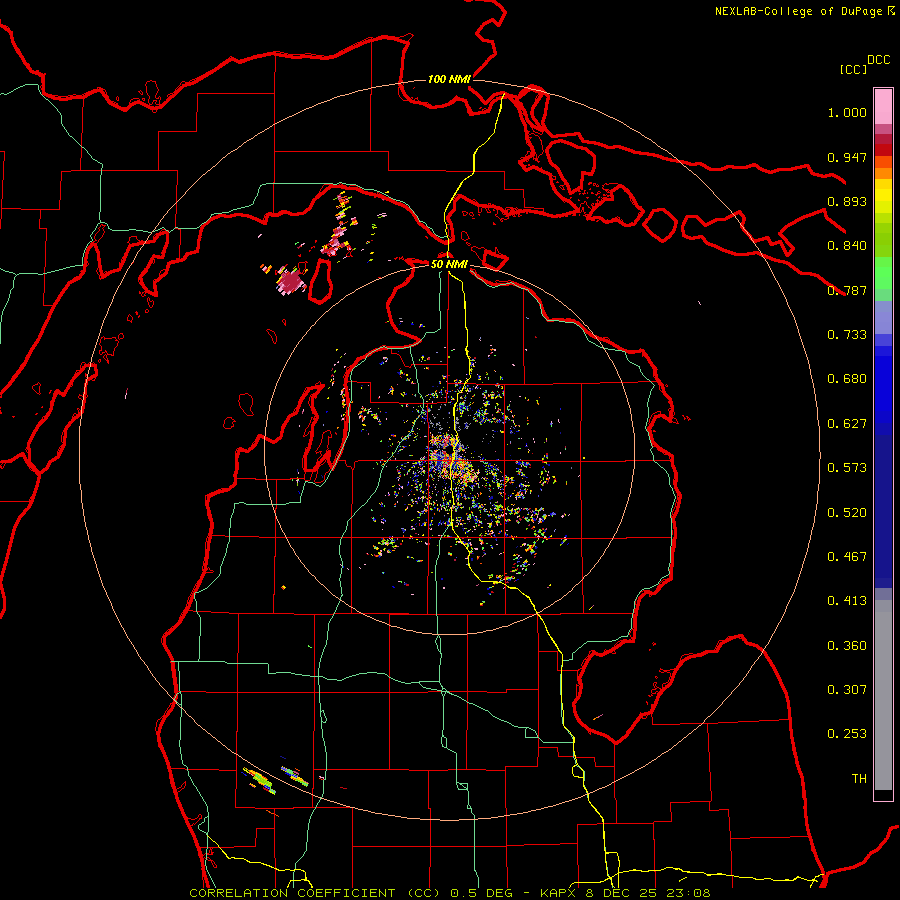Click the DCC legend title
Viewport: 900px width, 900px height.
coord(879,60)
